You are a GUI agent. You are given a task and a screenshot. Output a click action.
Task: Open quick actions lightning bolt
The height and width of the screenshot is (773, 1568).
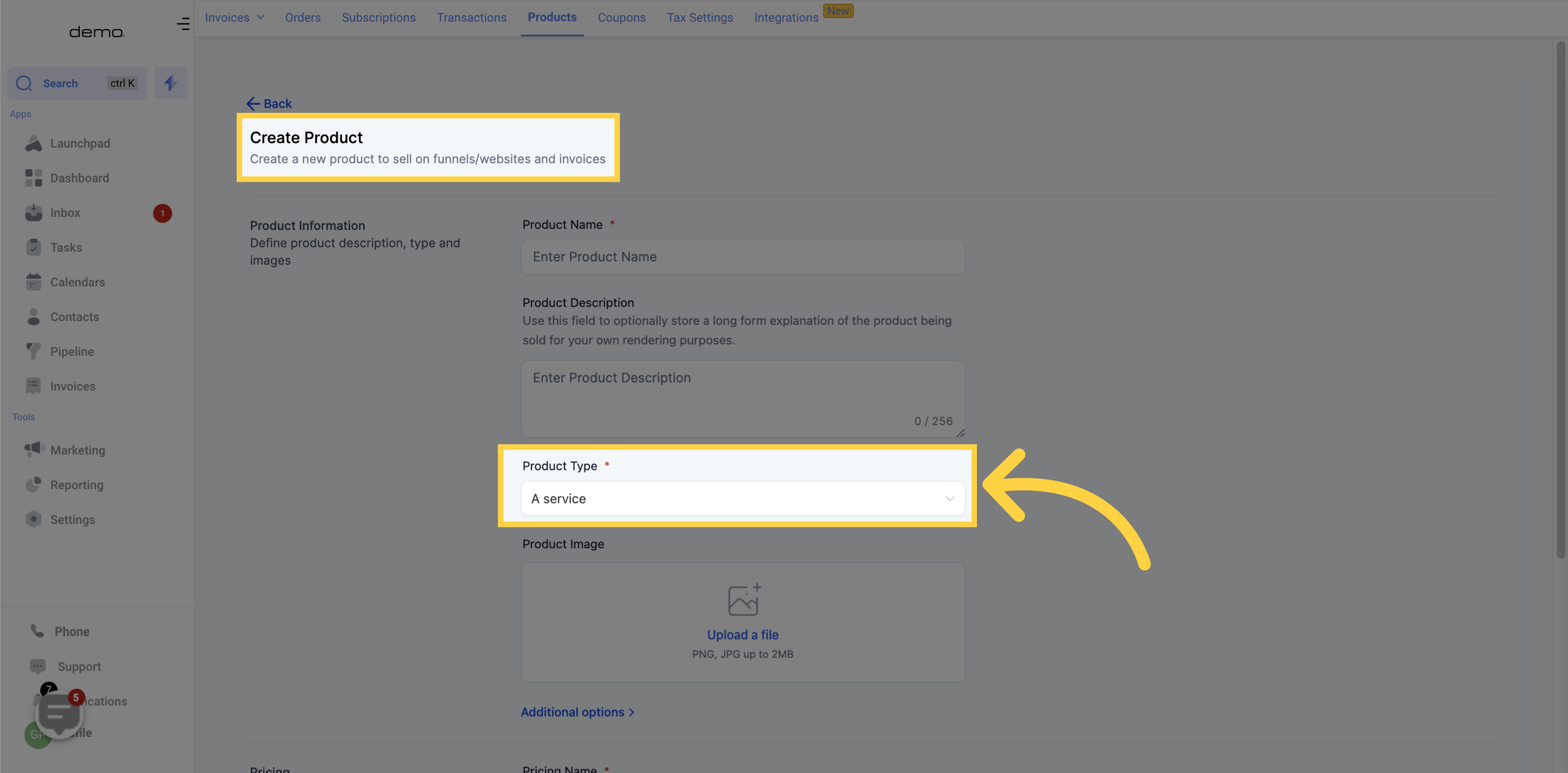pyautogui.click(x=170, y=82)
